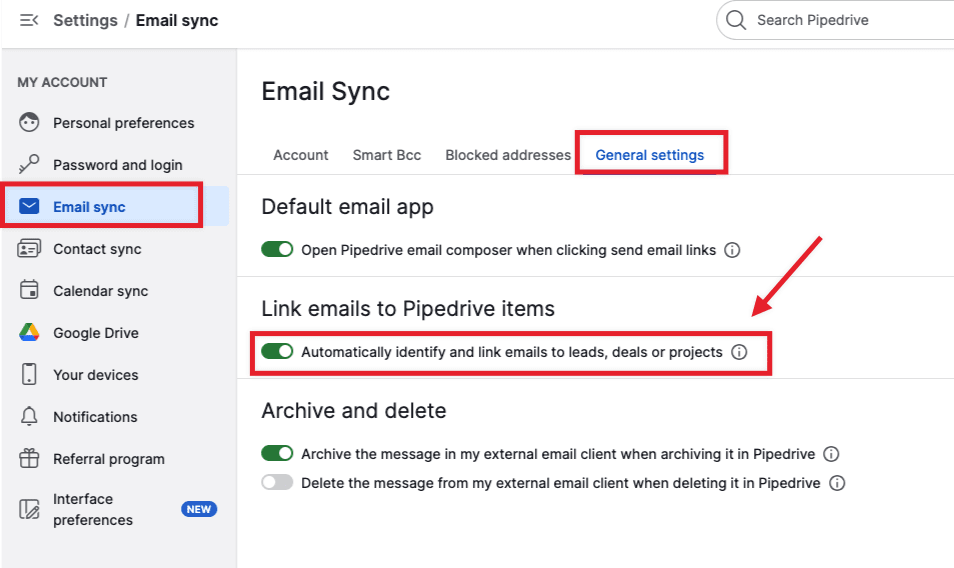Open Password and login settings
The width and height of the screenshot is (954, 568).
click(x=117, y=165)
